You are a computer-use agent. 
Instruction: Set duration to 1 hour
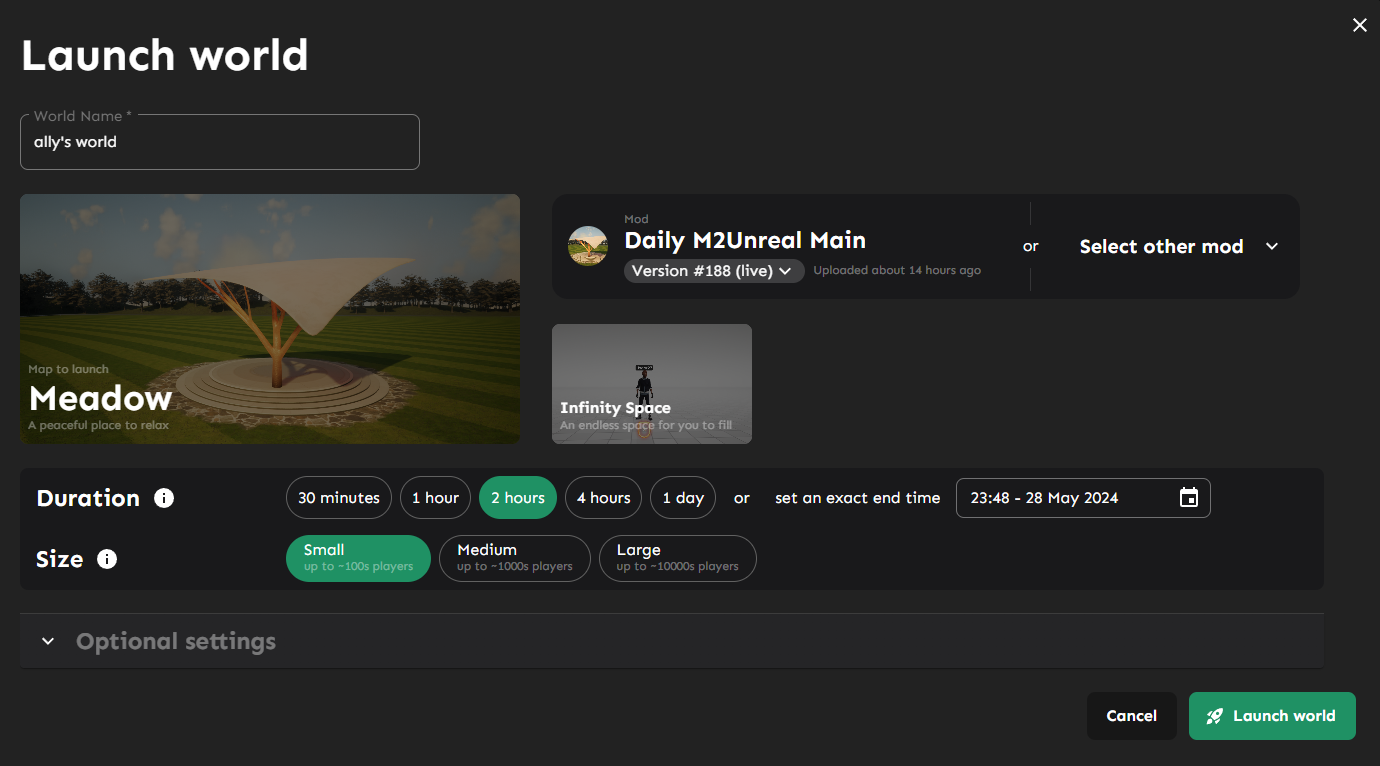435,498
